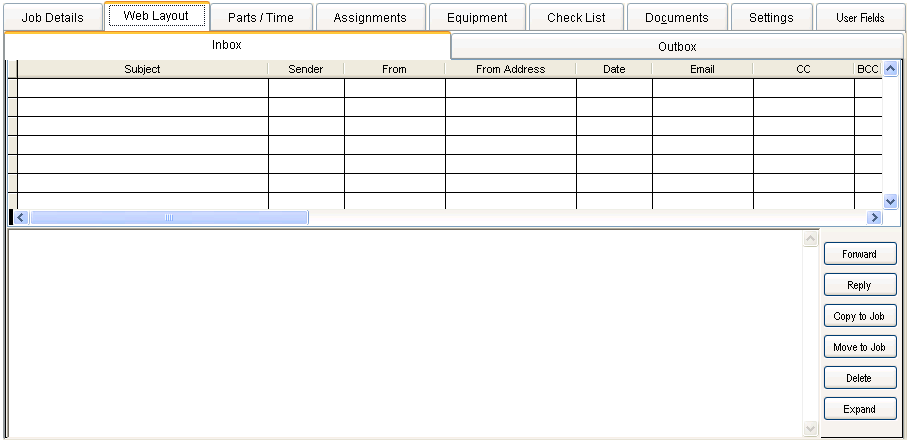
Task: Sort by the Subject column header
Action: pyautogui.click(x=142, y=69)
